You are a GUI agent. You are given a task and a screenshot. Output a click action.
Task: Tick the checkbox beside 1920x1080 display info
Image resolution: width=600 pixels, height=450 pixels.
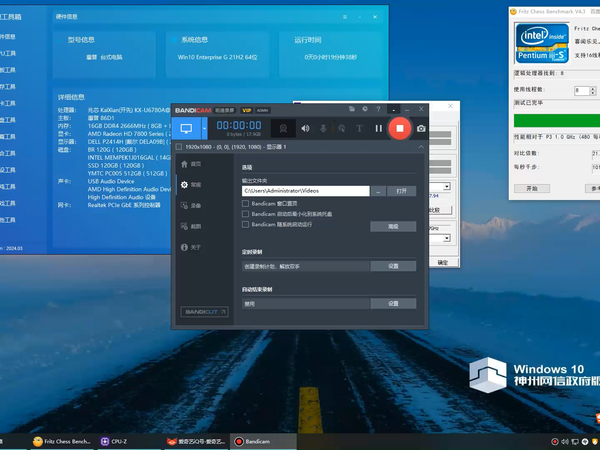coord(179,147)
